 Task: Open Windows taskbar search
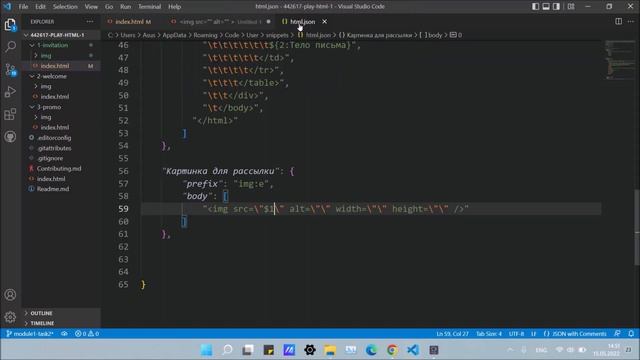227,350
